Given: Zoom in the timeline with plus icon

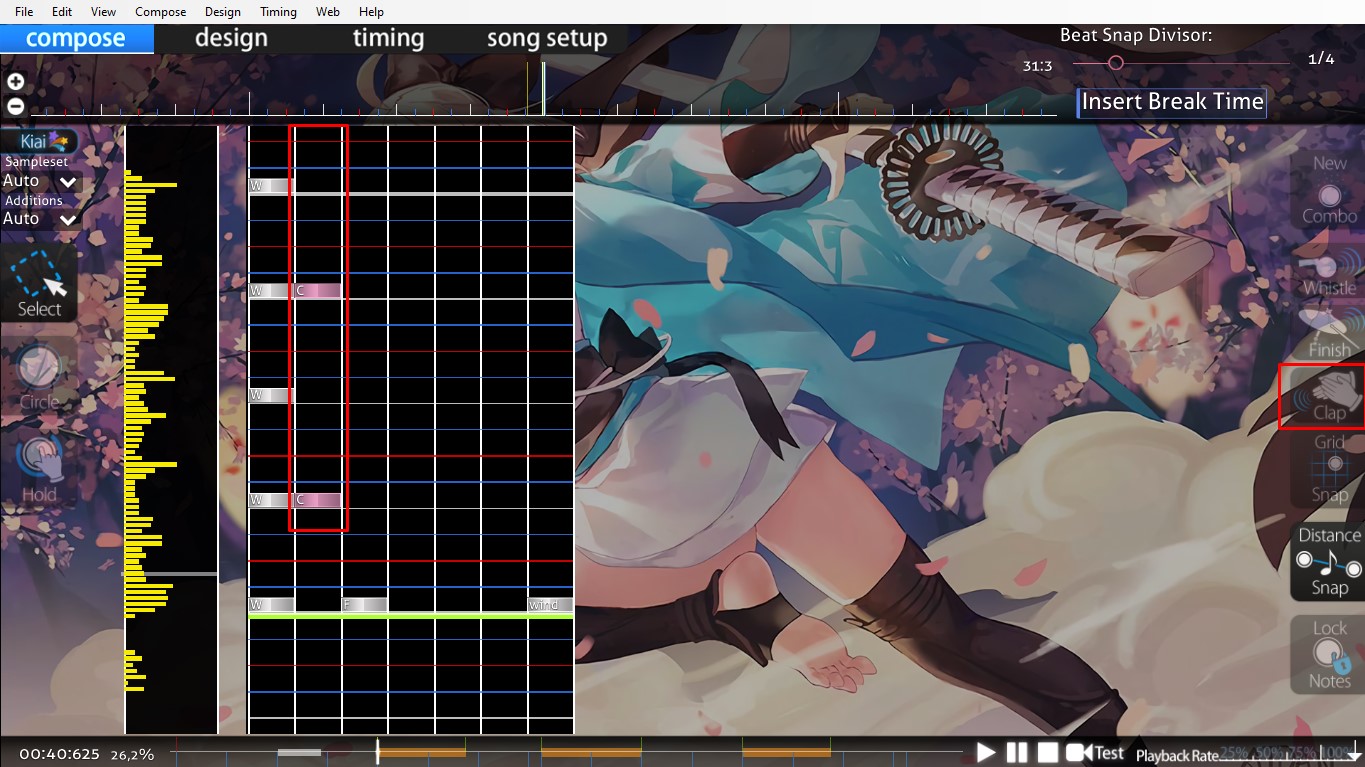Looking at the screenshot, I should pos(15,82).
